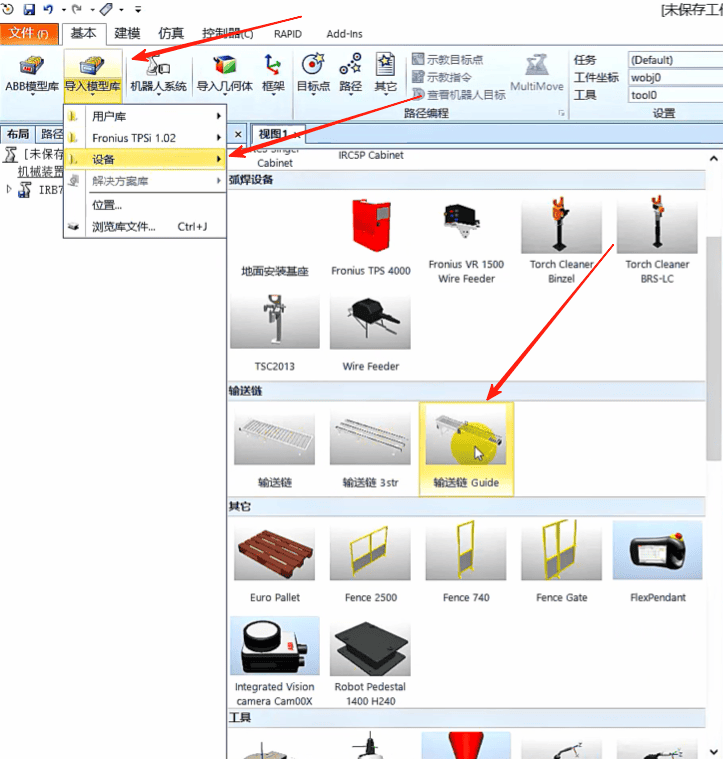Screen dimensions: 723x759
Task: Click the undo arrow in quick access toolbar
Action: pos(48,9)
